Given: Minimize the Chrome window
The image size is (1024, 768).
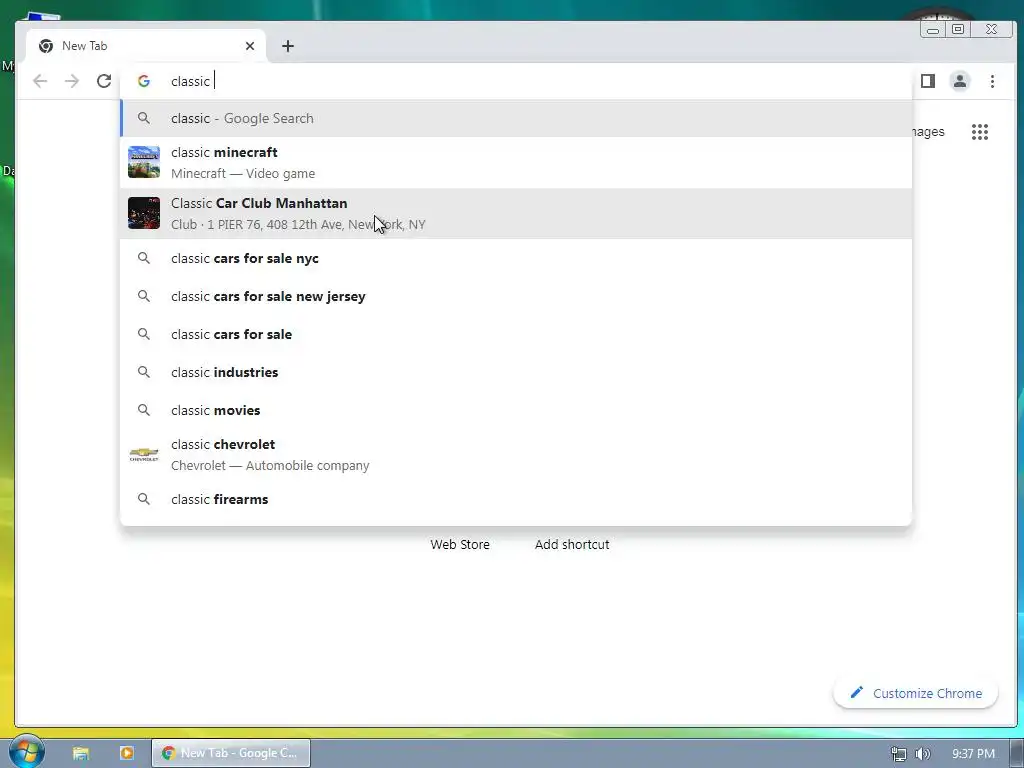Looking at the screenshot, I should tap(933, 29).
